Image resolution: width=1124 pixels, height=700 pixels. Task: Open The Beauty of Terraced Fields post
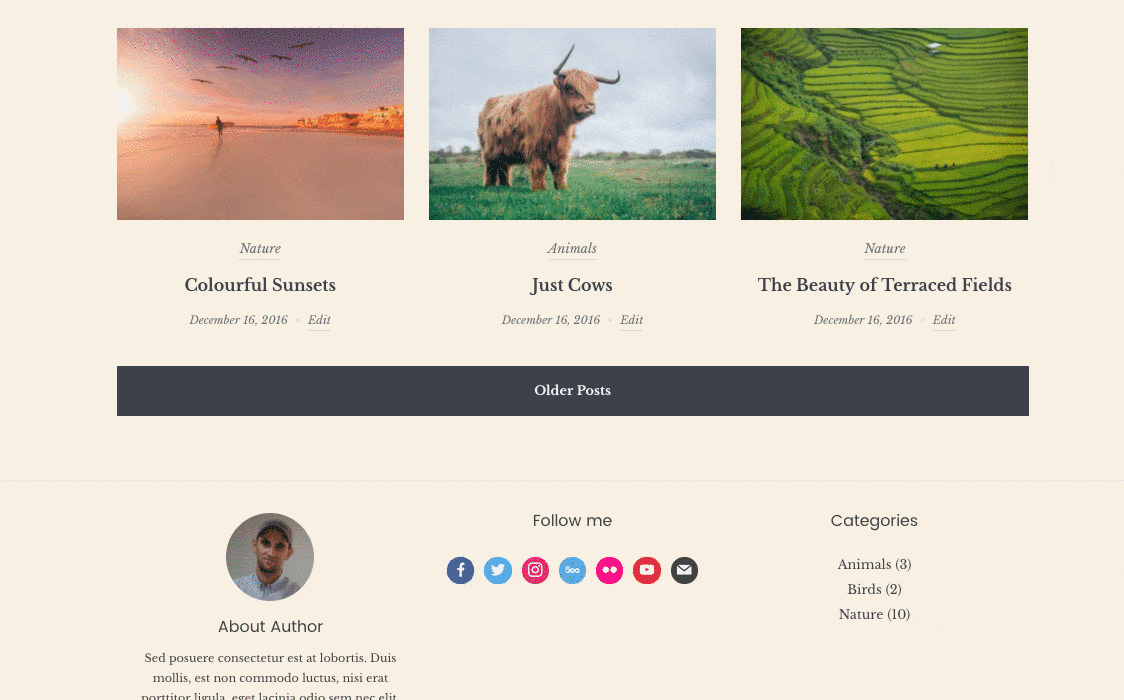click(885, 285)
